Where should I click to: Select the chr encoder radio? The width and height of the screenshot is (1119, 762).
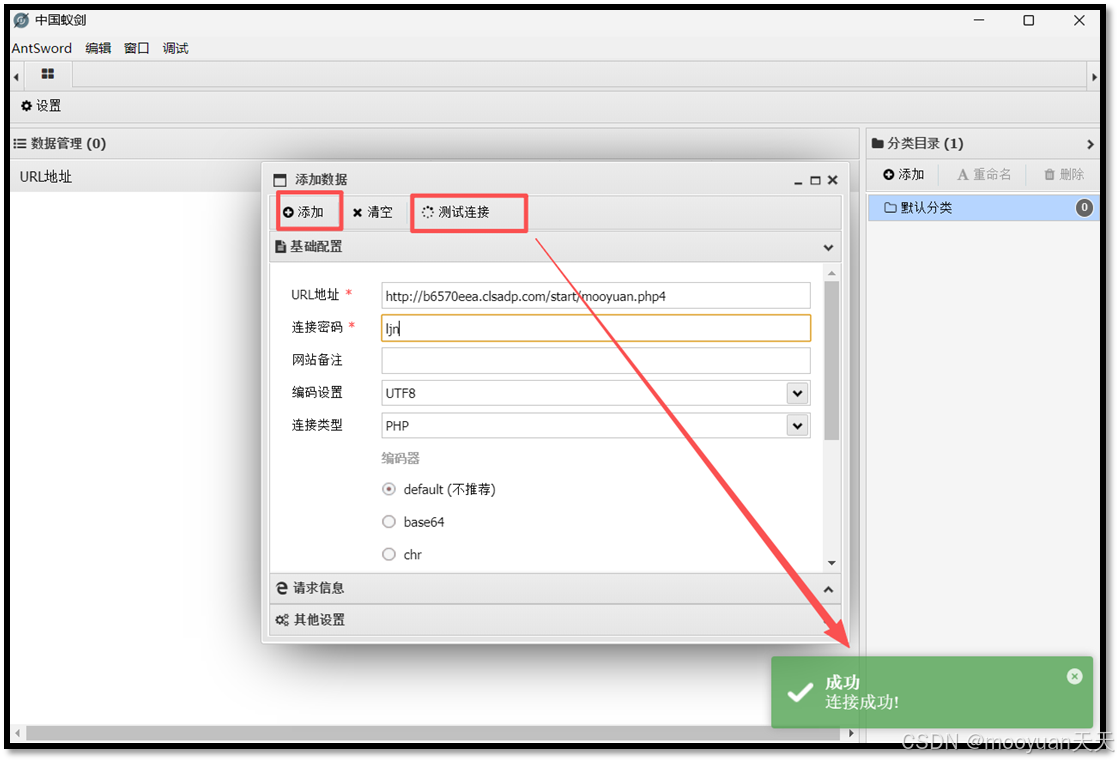click(389, 554)
